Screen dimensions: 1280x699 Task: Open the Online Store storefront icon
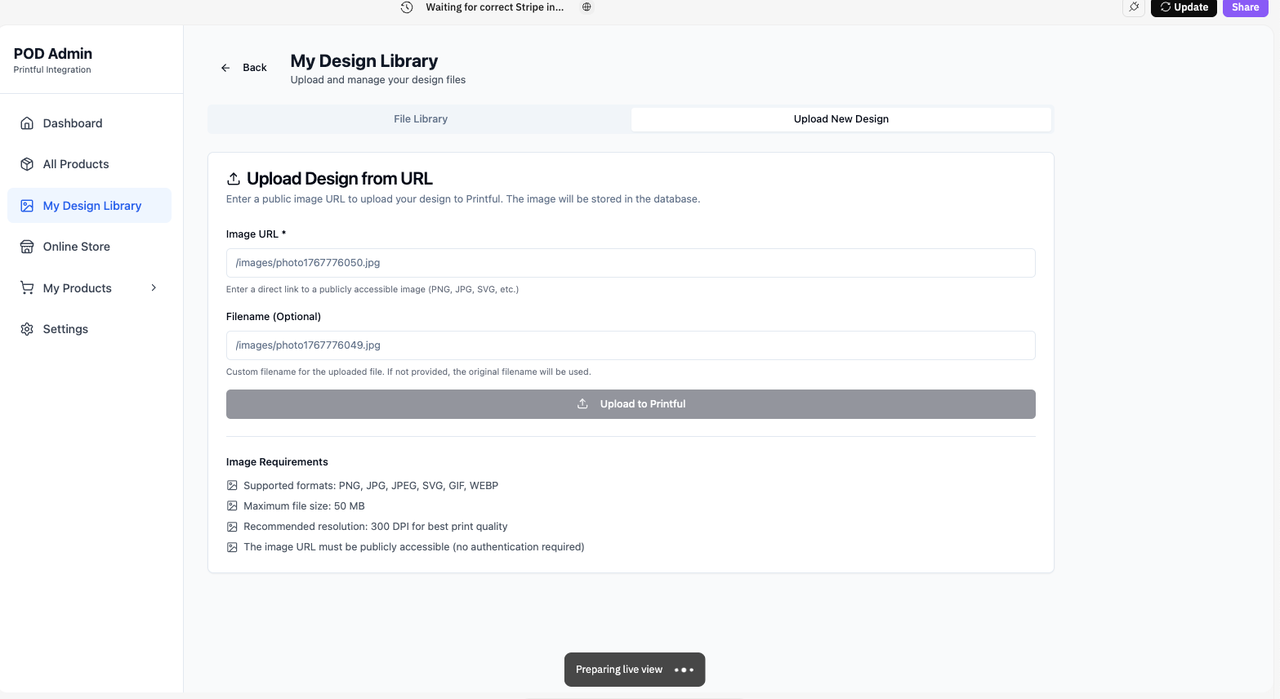tap(26, 246)
